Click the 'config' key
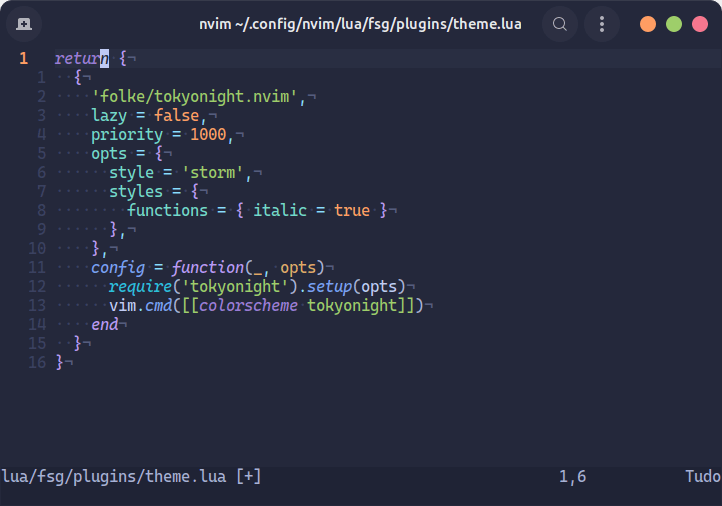The width and height of the screenshot is (722, 506). (x=118, y=268)
